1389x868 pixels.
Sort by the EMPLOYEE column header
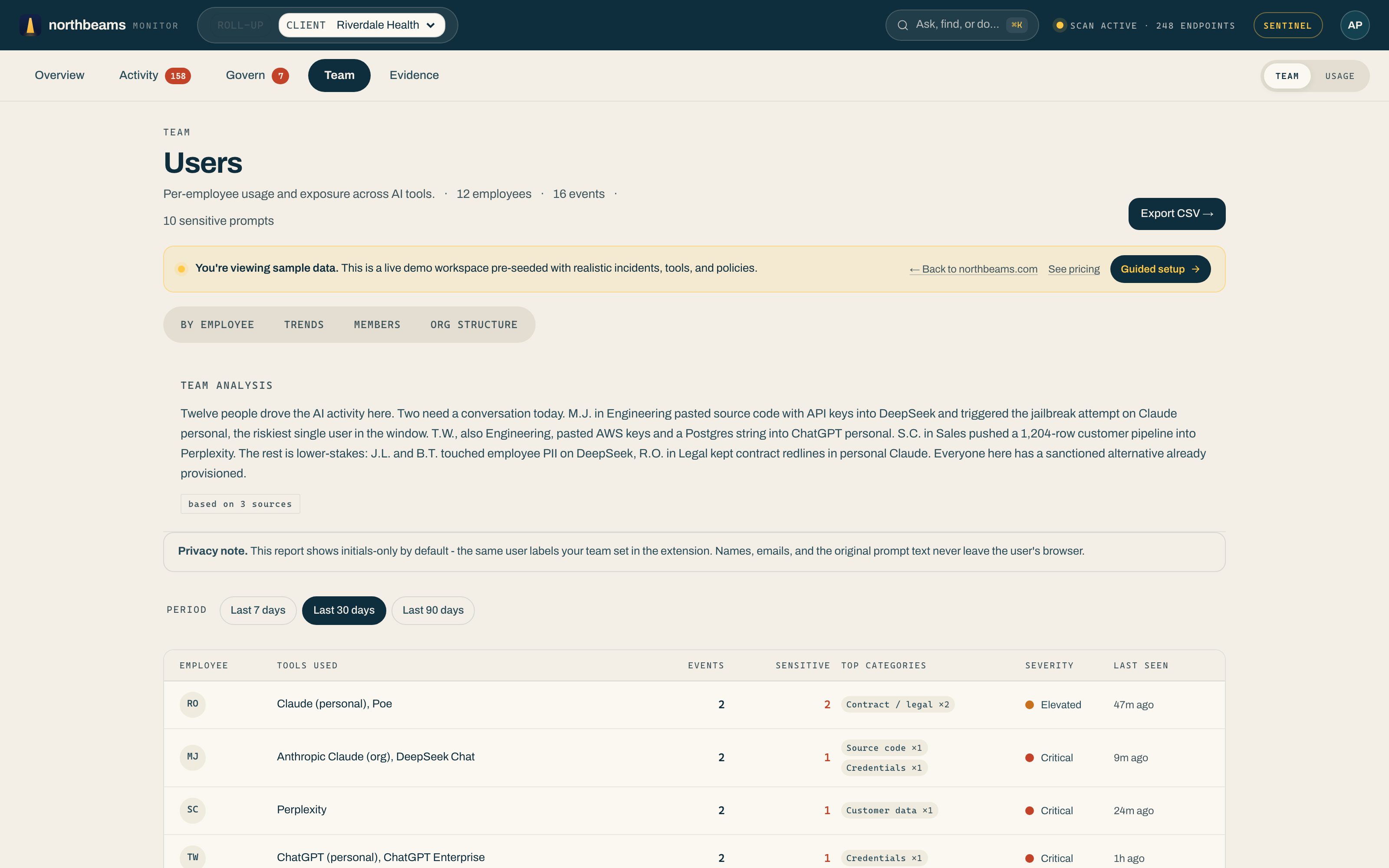click(204, 665)
